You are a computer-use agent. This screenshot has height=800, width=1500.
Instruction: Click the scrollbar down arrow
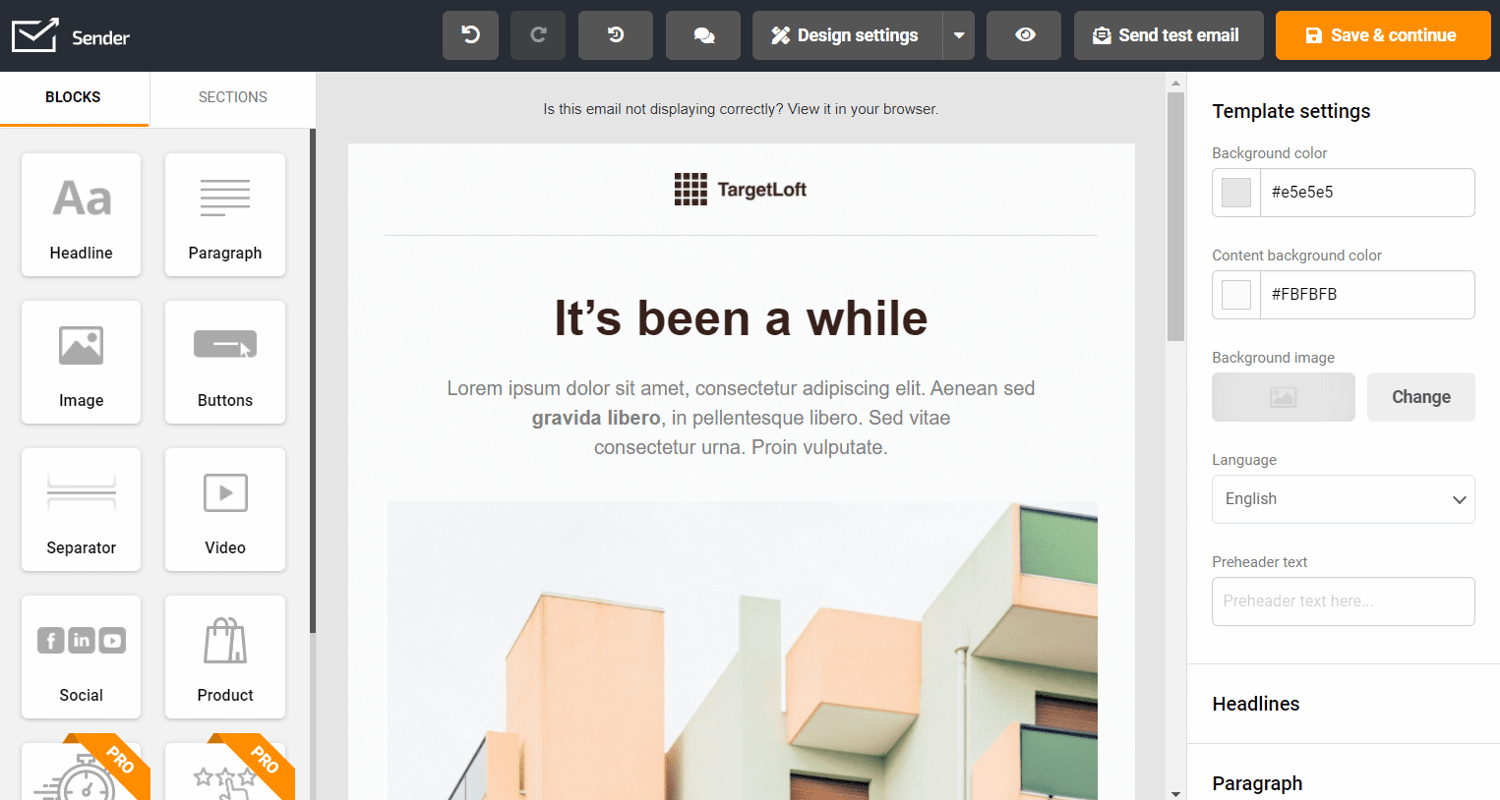1176,793
